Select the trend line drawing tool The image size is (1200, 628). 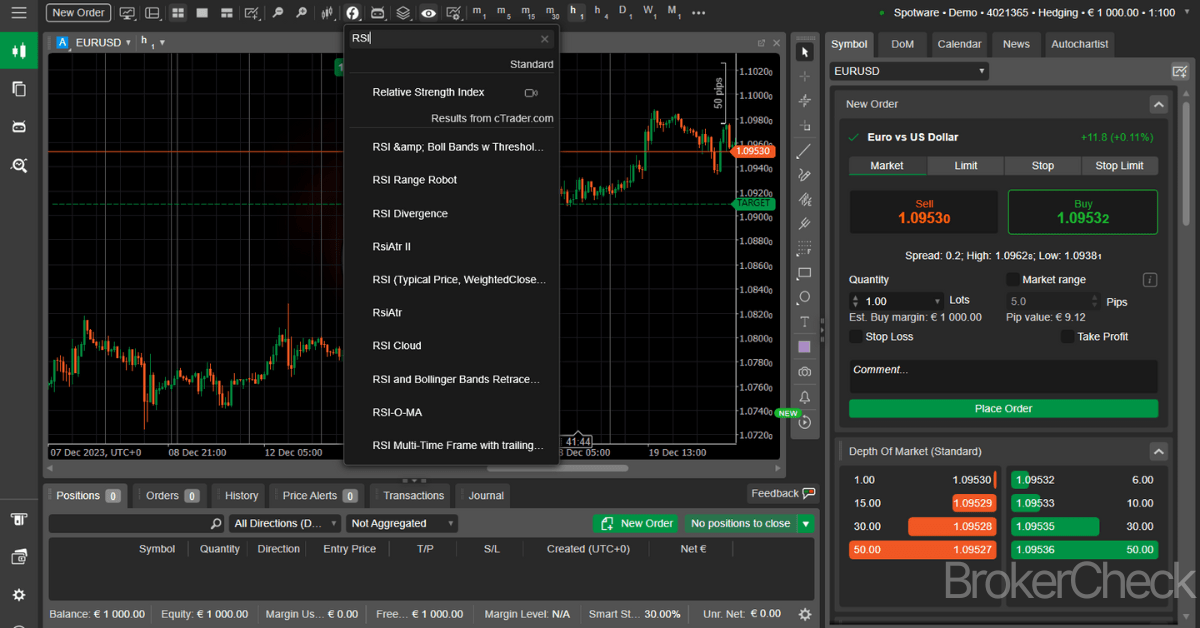point(805,151)
